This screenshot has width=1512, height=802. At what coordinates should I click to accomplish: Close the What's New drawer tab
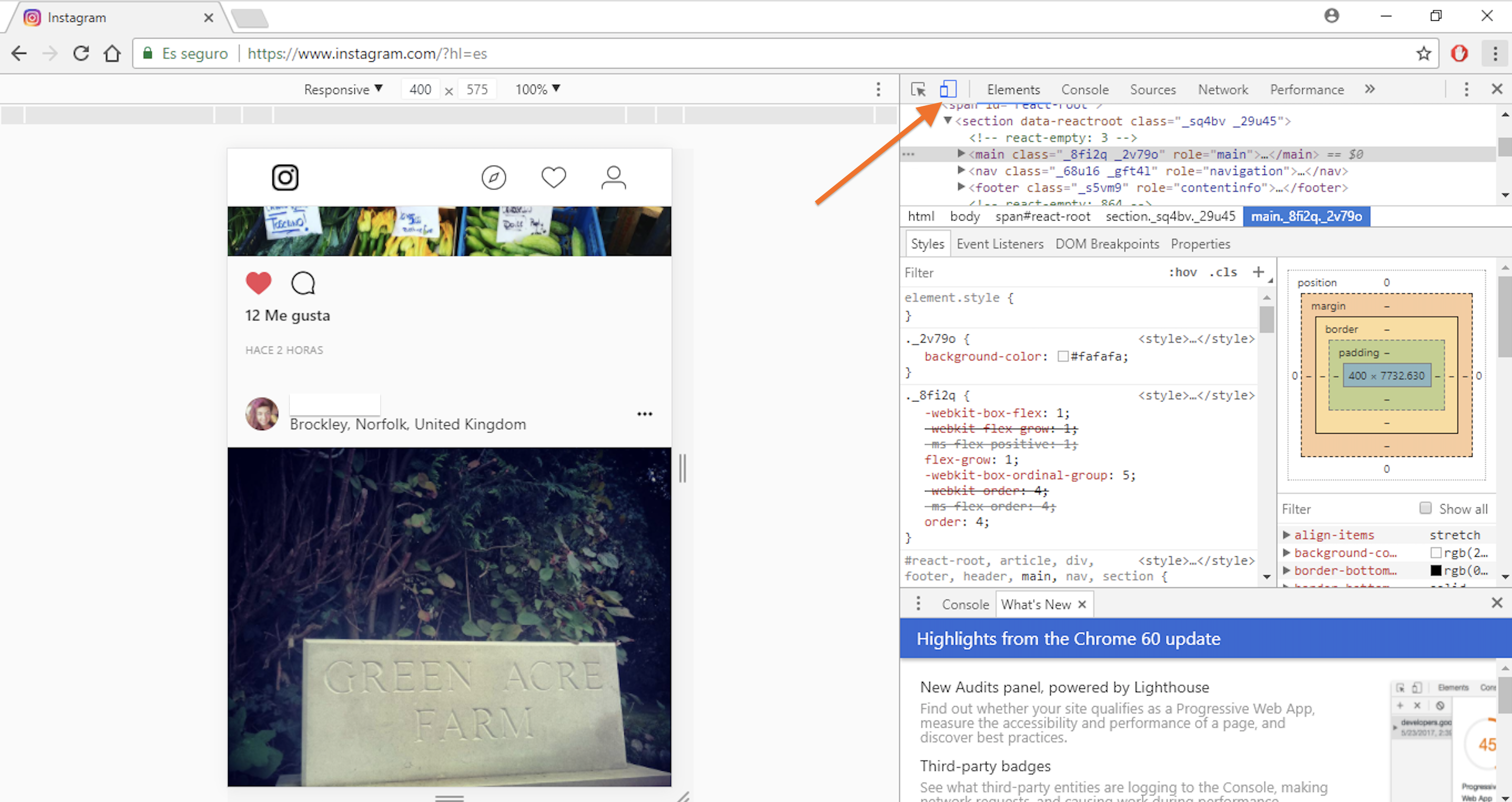click(x=1082, y=604)
